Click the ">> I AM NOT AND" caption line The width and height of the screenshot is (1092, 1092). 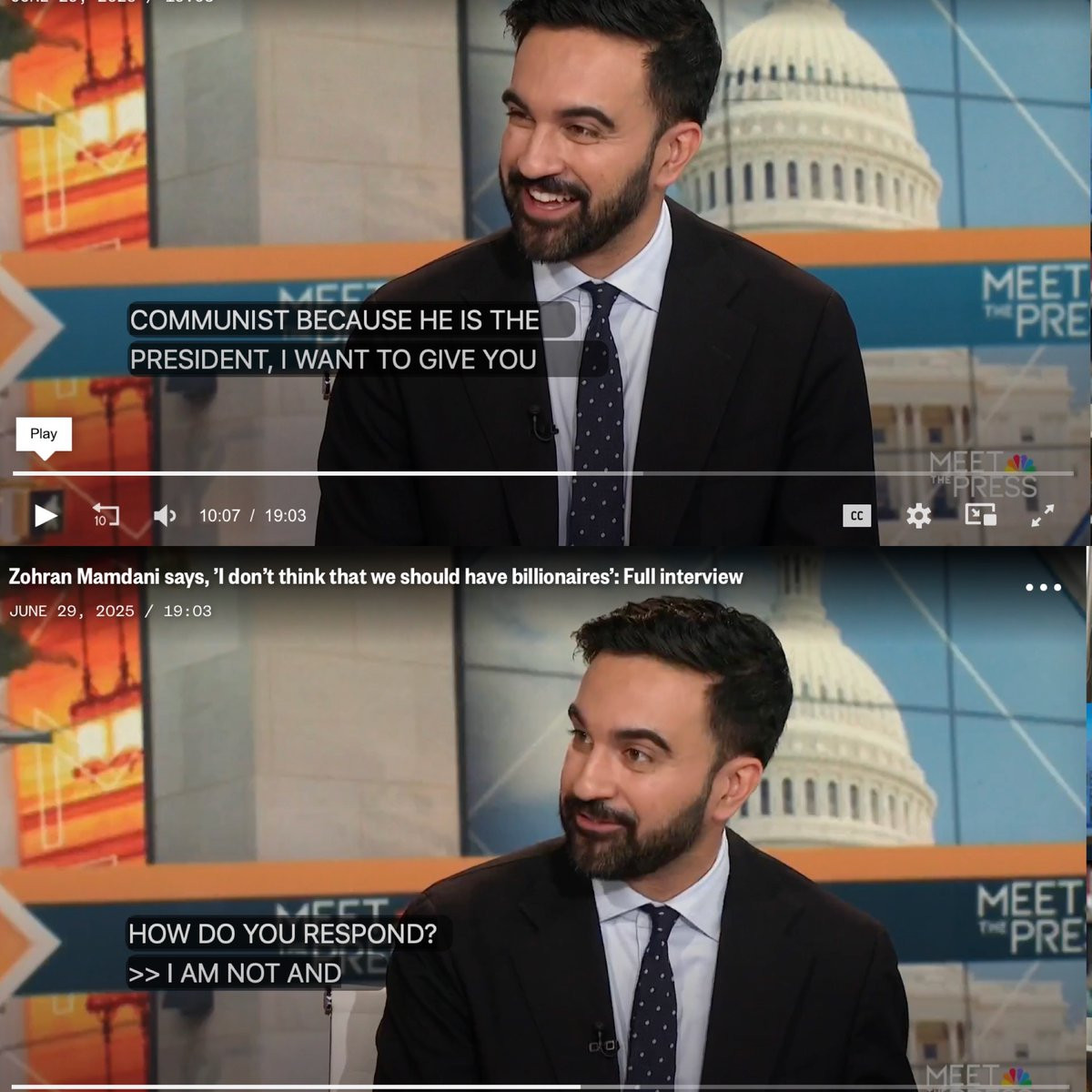tap(235, 973)
